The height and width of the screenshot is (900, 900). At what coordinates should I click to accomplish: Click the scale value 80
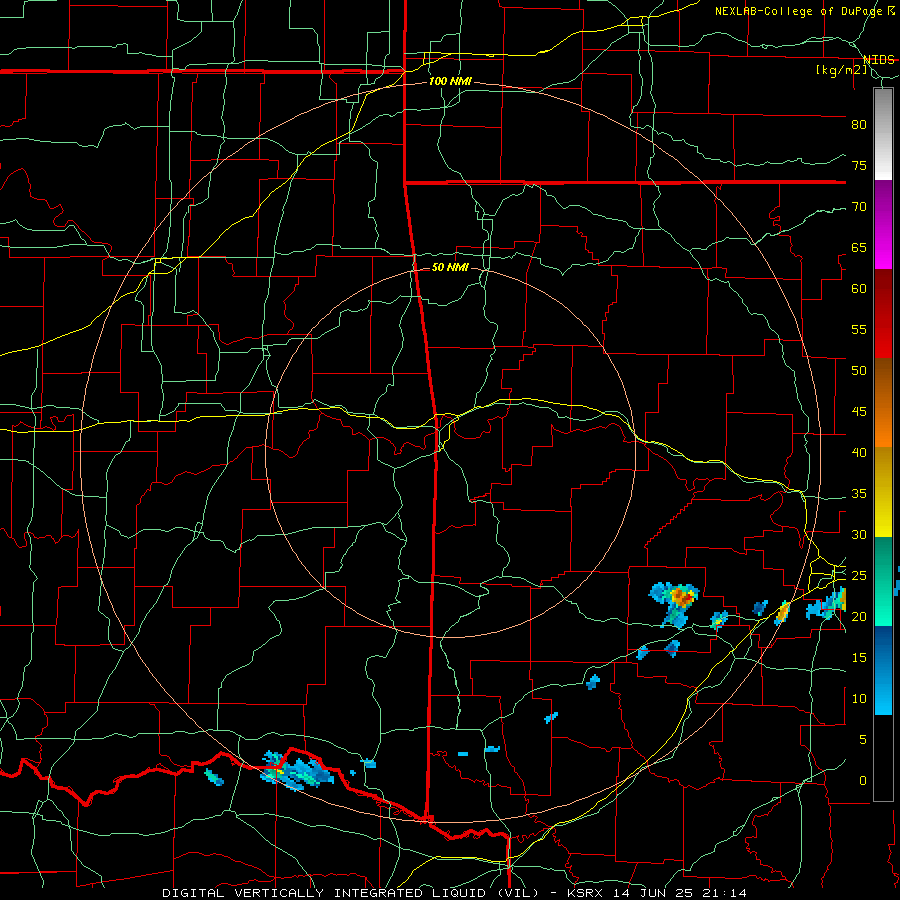tap(859, 125)
